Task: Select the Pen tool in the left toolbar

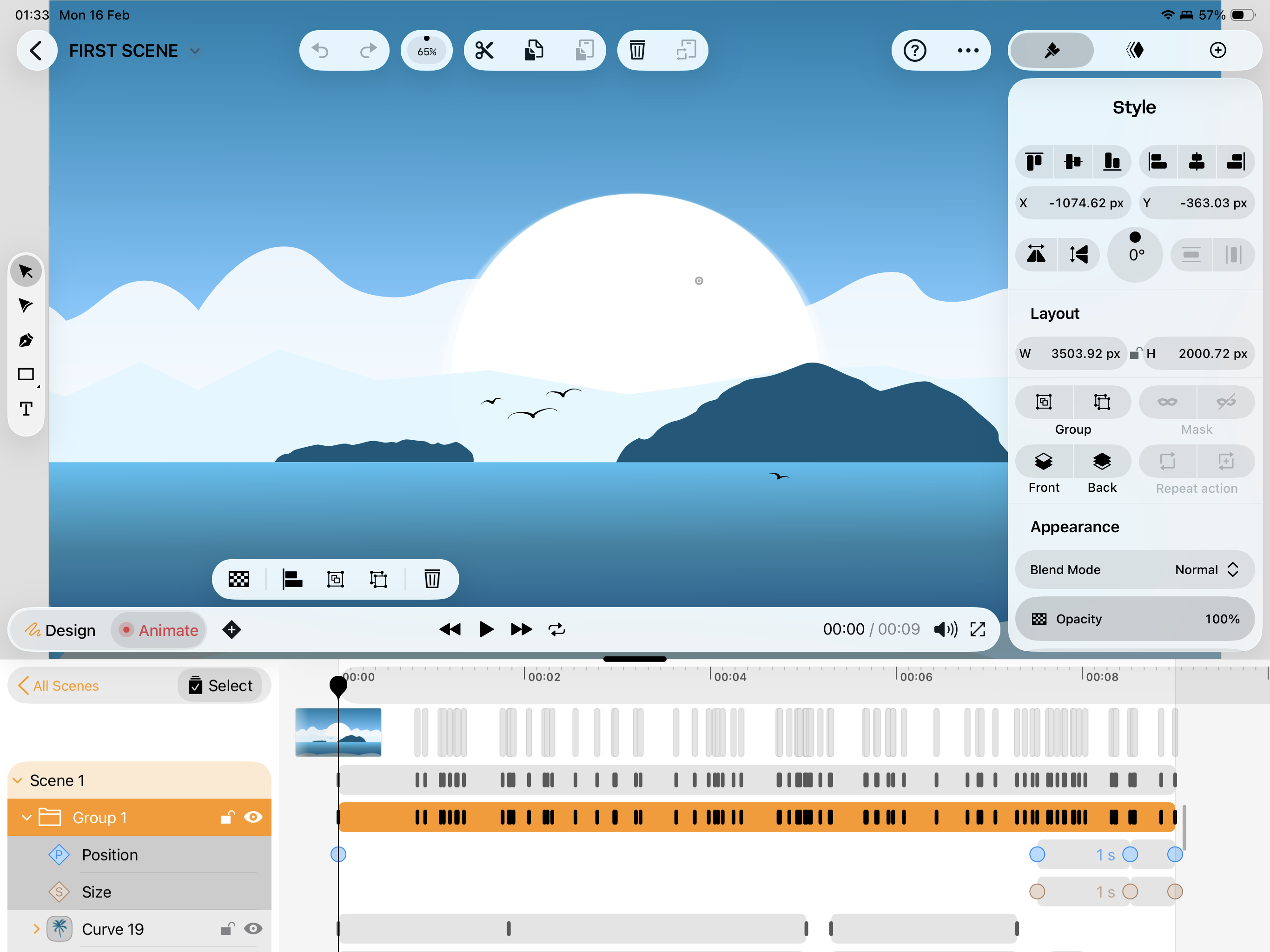Action: coord(26,340)
